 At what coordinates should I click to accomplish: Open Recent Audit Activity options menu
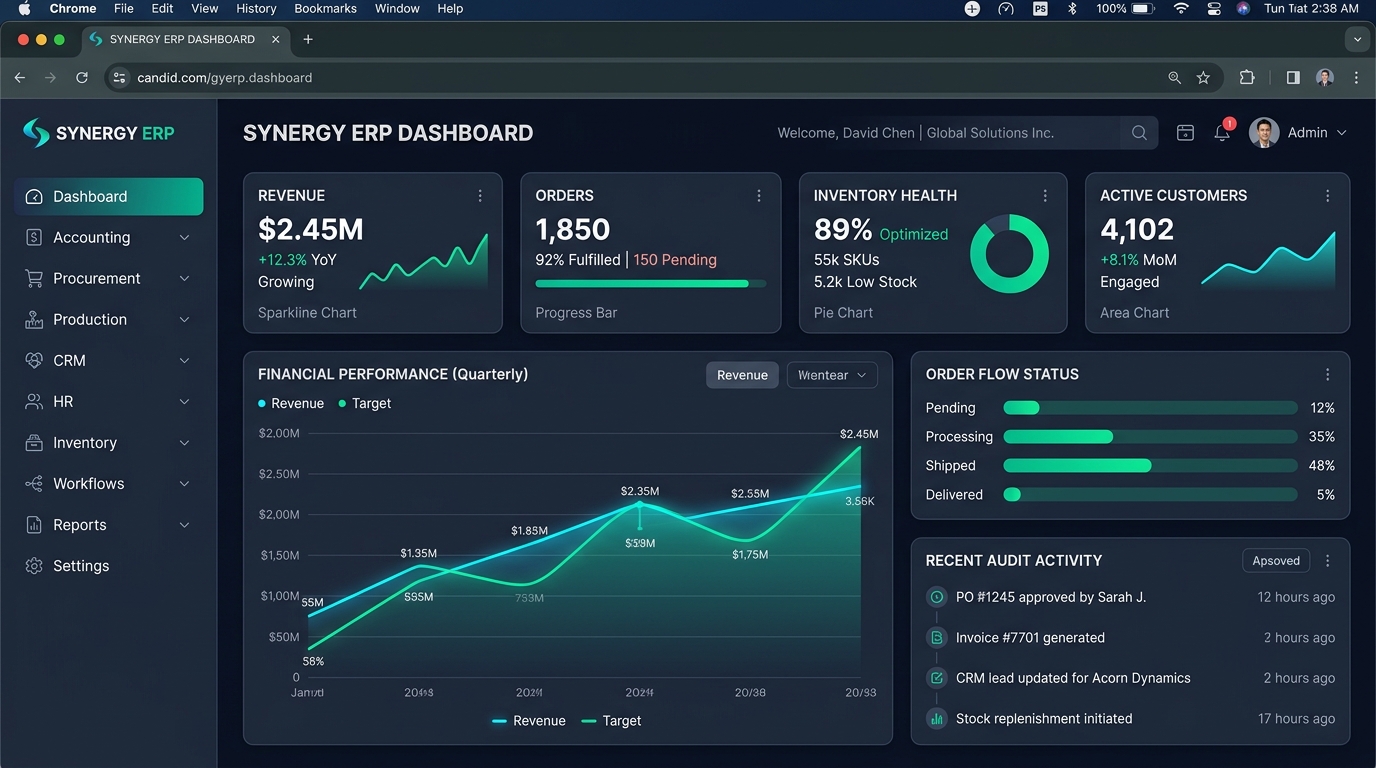click(1328, 561)
